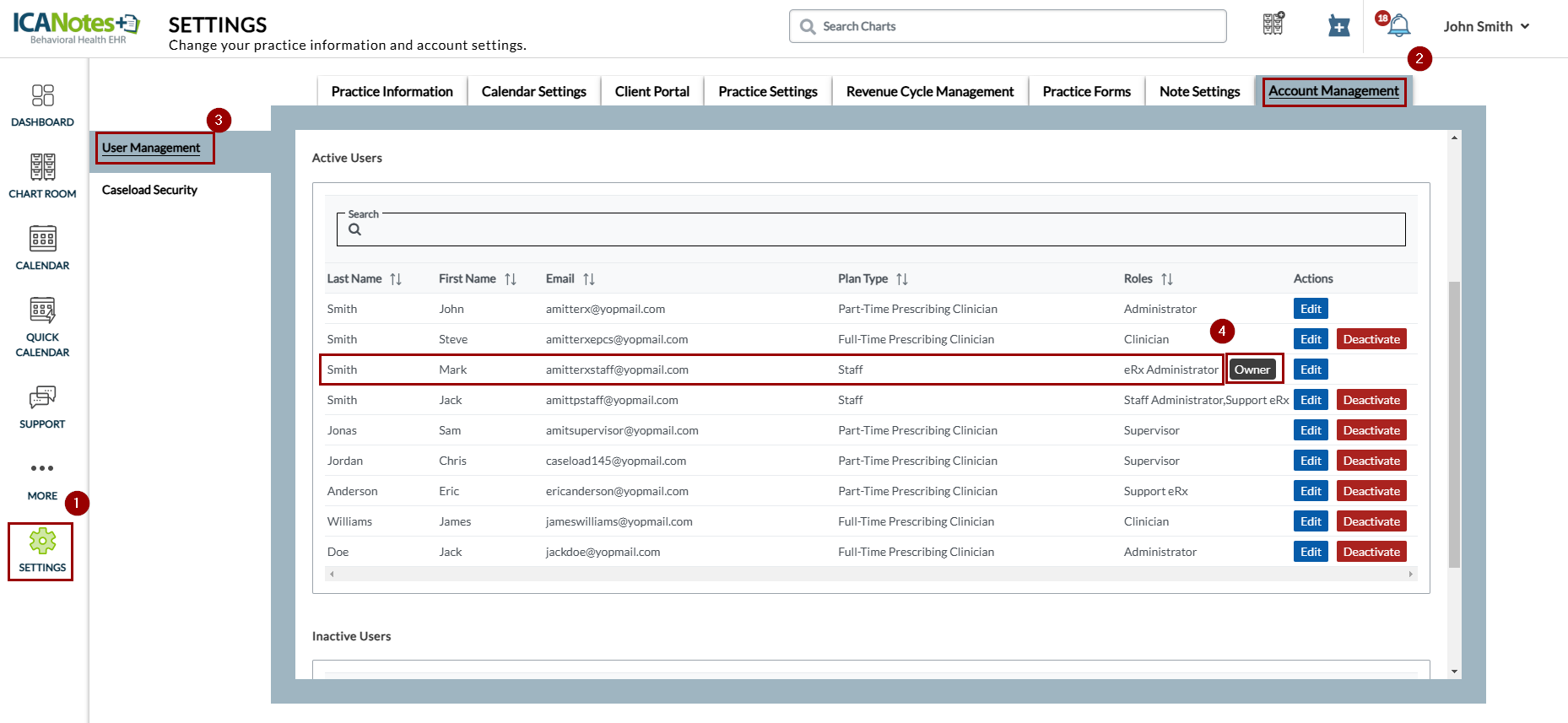Click the table's horizontal scrollbar
Screen dimensions: 1568x723
click(x=870, y=574)
